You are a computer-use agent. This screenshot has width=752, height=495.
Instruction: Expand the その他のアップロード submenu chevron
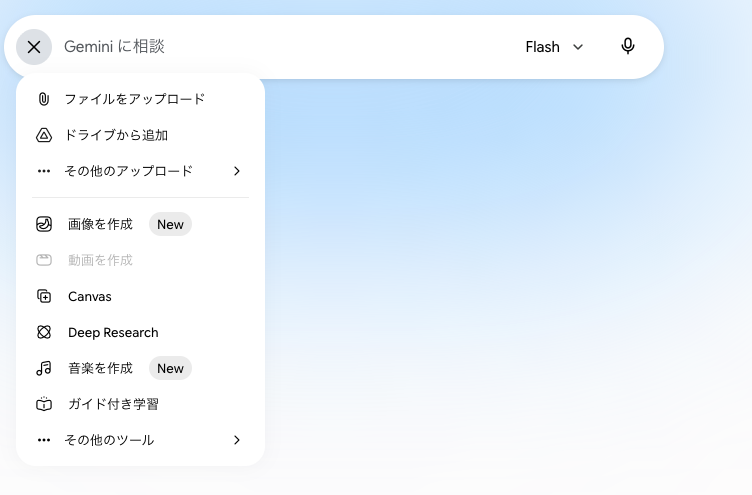click(x=236, y=171)
